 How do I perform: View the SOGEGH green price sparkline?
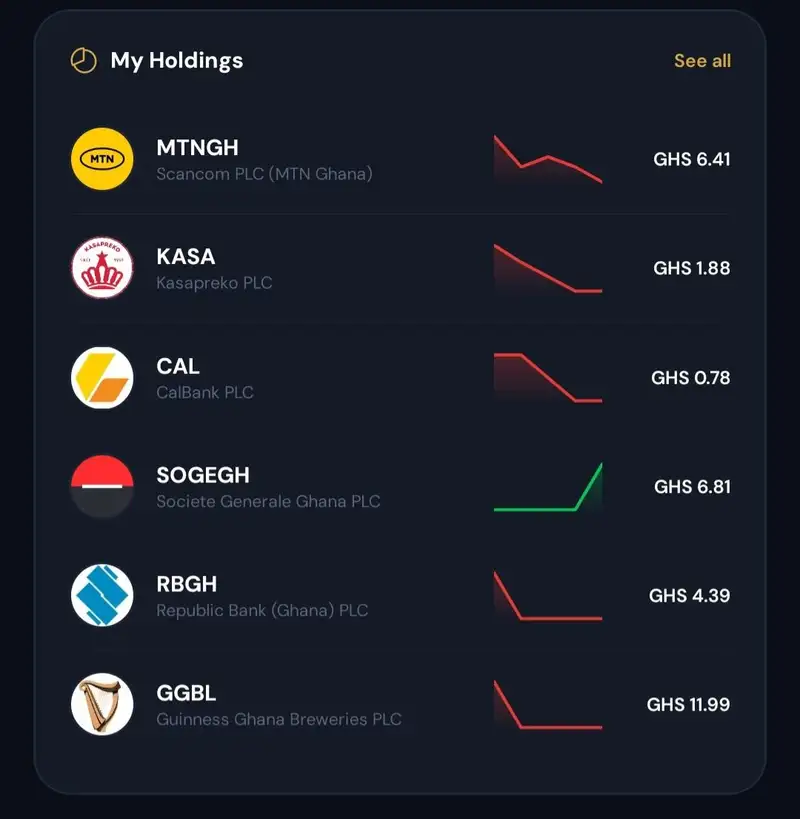point(548,487)
